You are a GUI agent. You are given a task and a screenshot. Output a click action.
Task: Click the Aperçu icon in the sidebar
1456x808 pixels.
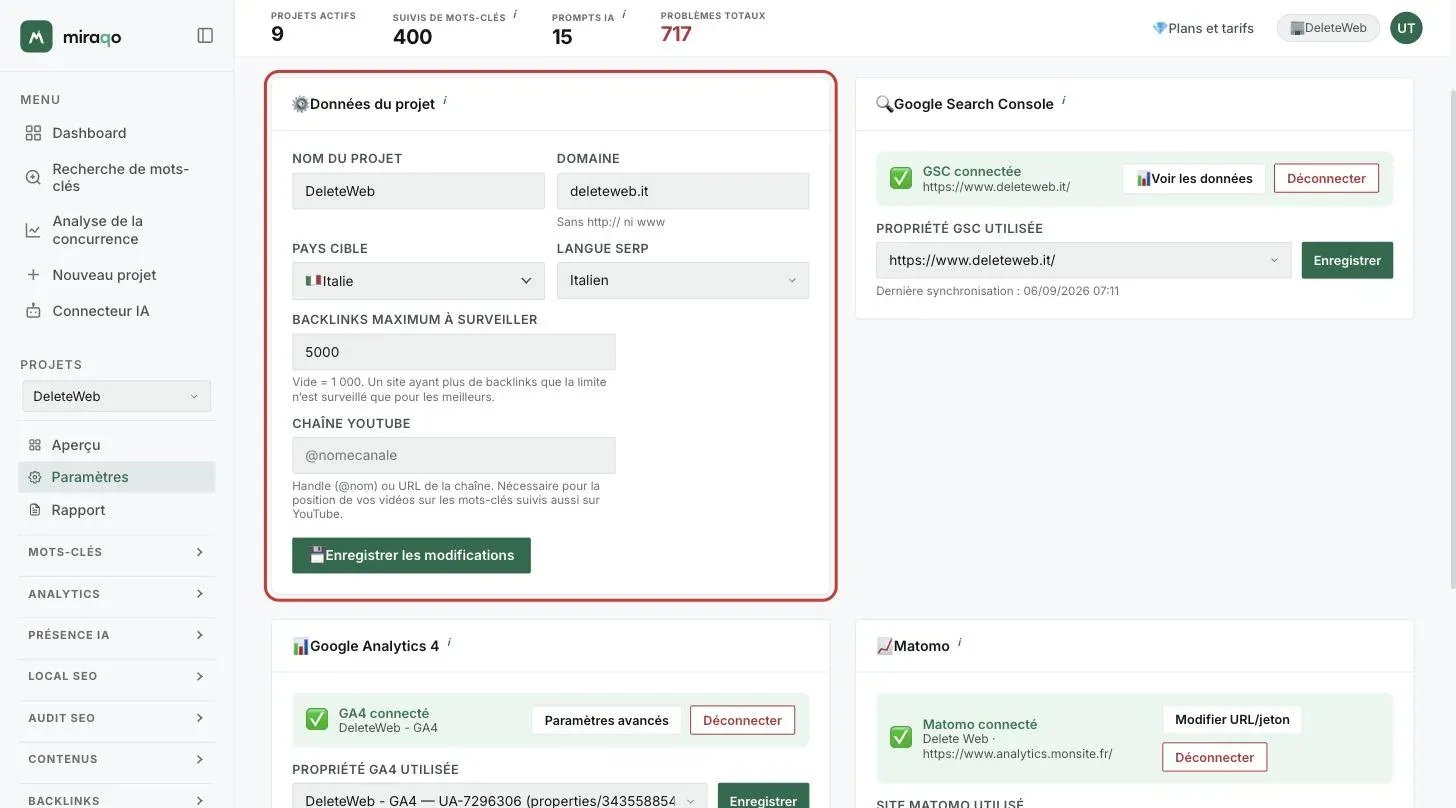(x=35, y=445)
